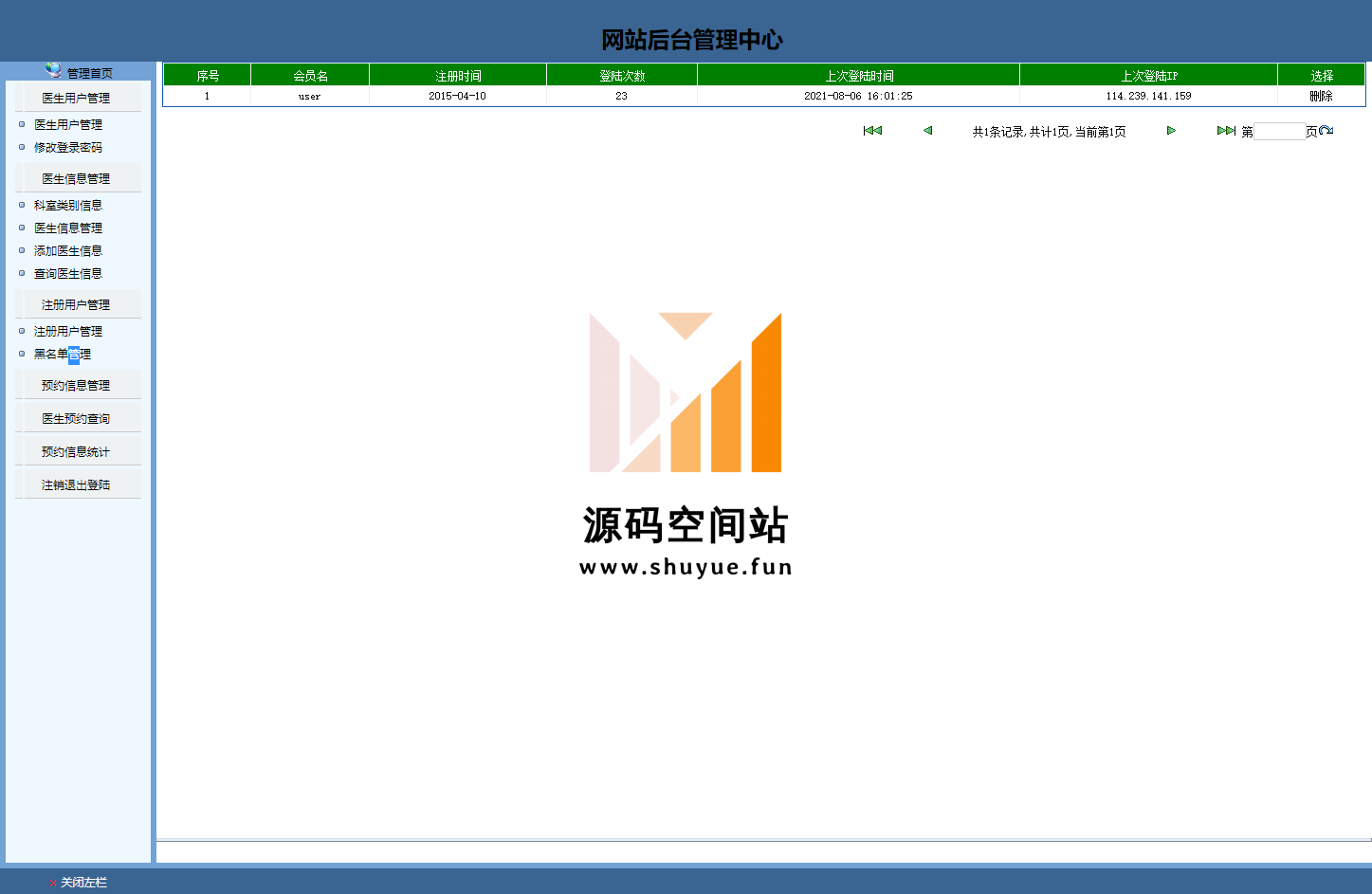Click the 序号 column header

208,75
